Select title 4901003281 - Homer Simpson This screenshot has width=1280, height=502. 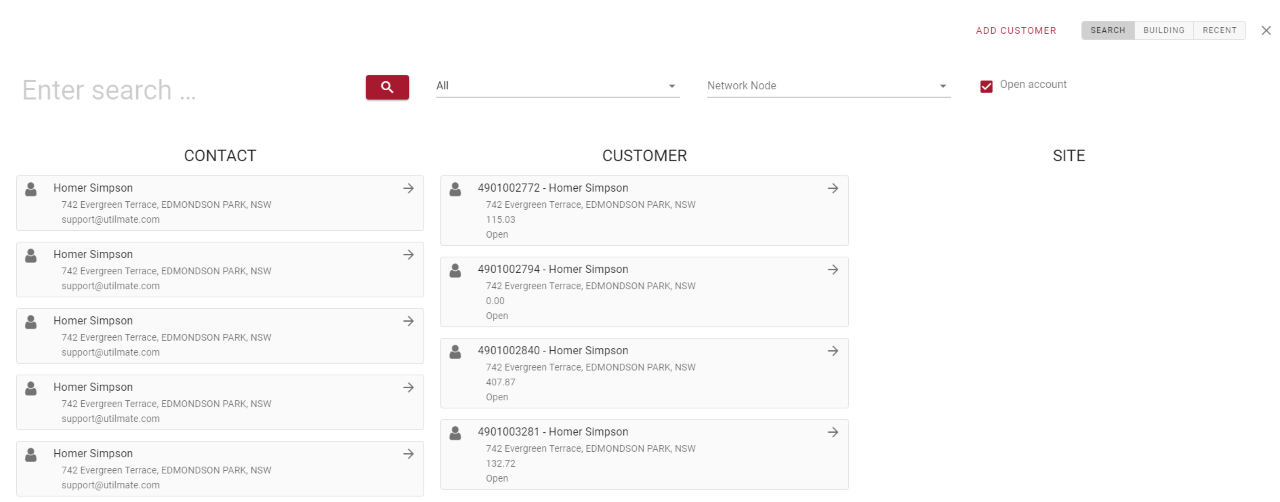[x=553, y=432]
